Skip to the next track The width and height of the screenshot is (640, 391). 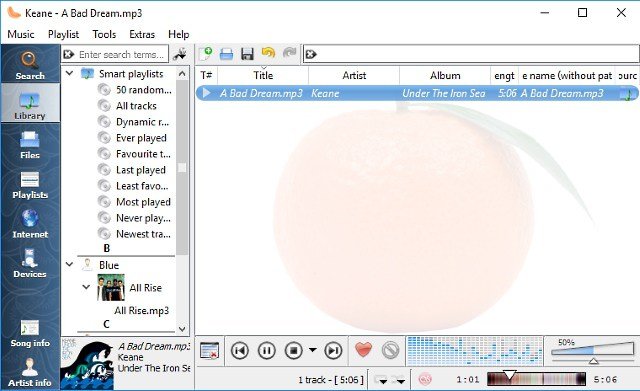(333, 350)
